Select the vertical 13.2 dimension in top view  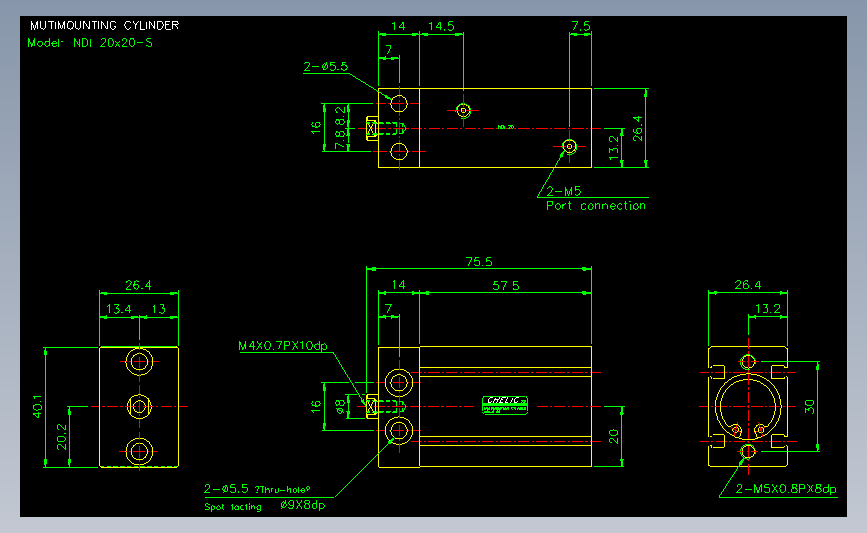[x=614, y=148]
